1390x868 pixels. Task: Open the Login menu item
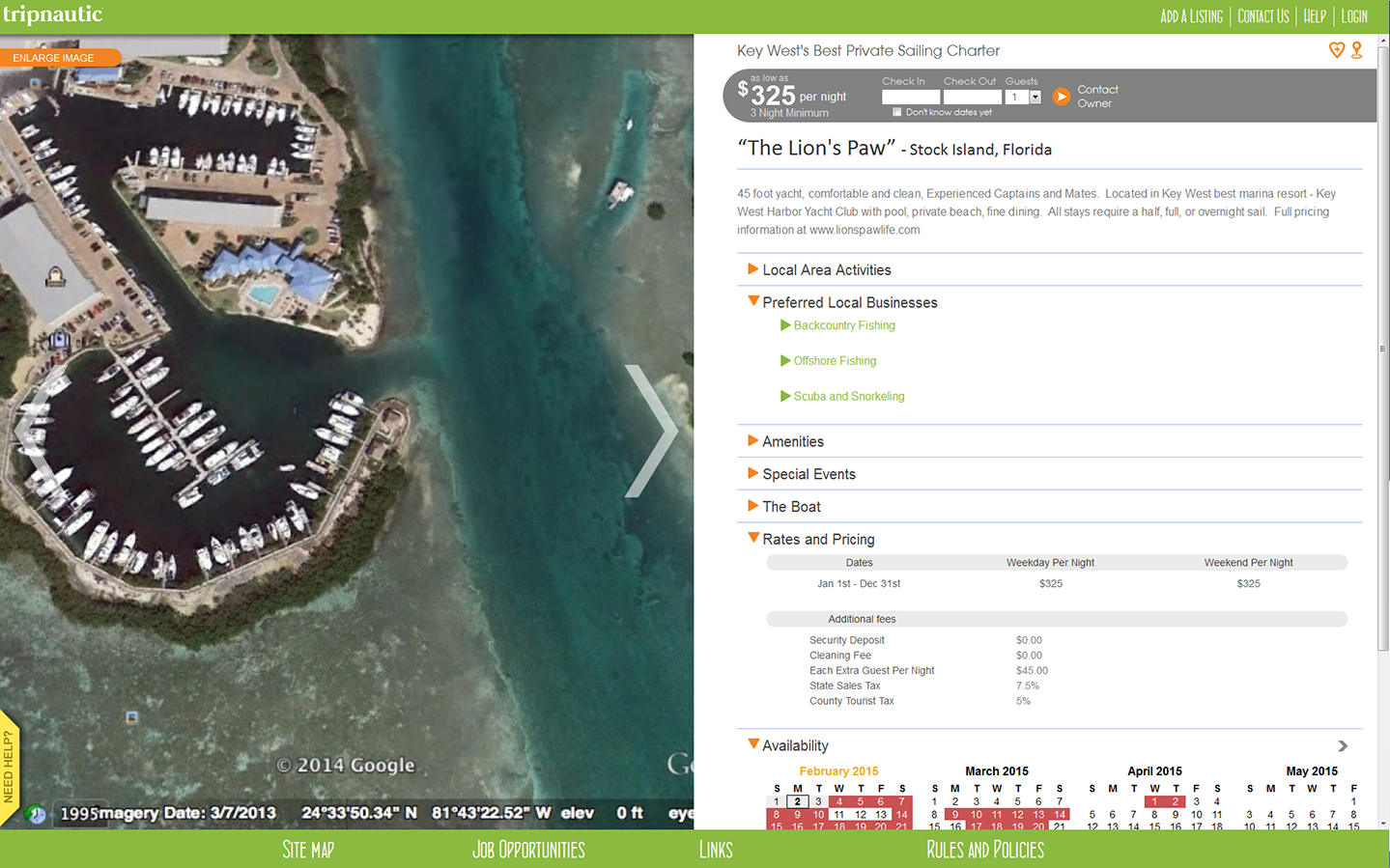(1353, 16)
